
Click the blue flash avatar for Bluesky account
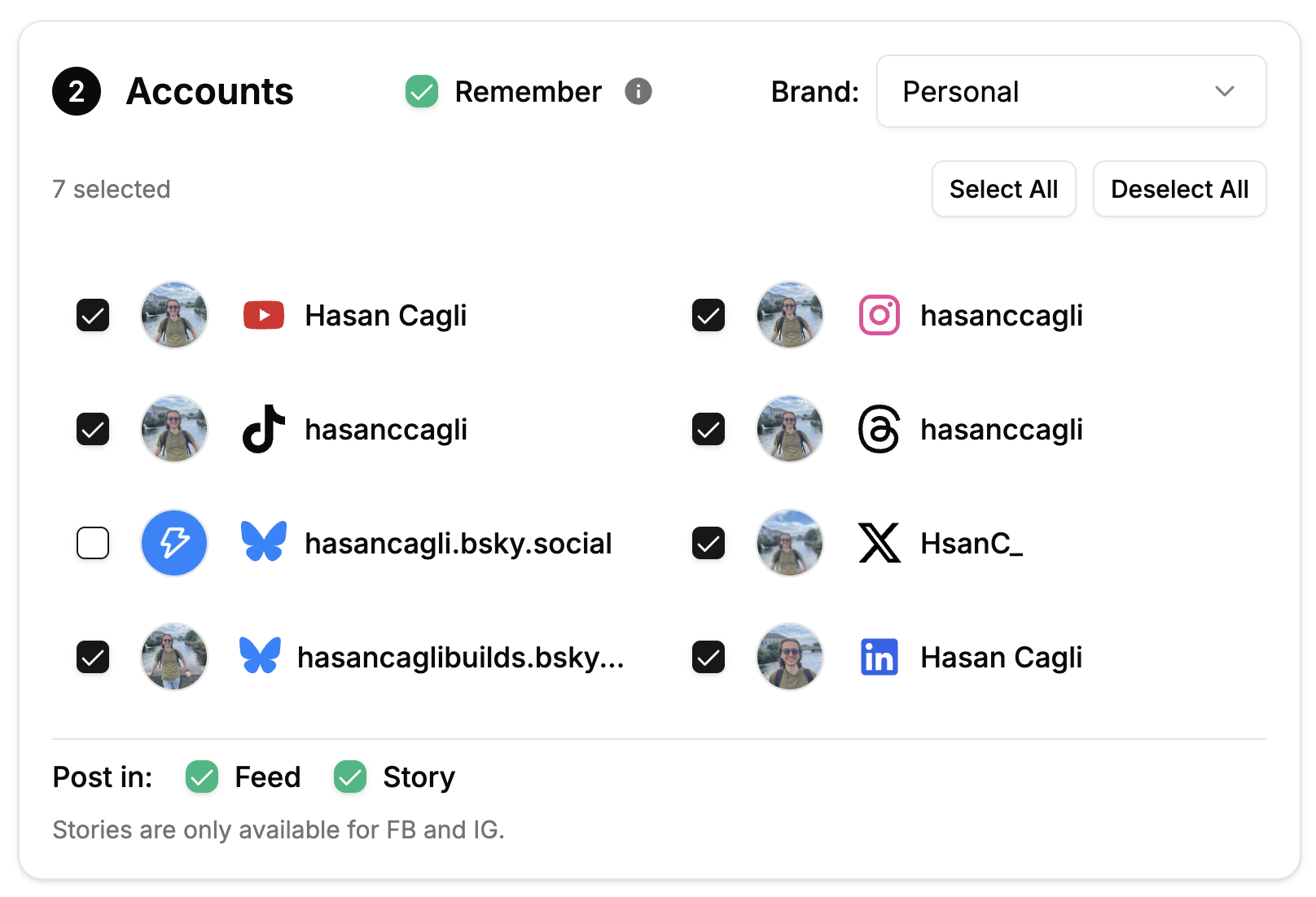173,542
